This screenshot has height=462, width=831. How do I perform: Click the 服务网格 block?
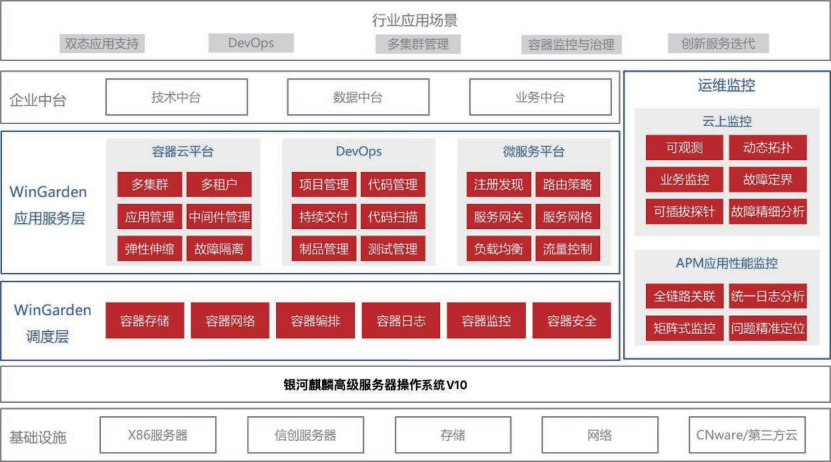point(568,217)
